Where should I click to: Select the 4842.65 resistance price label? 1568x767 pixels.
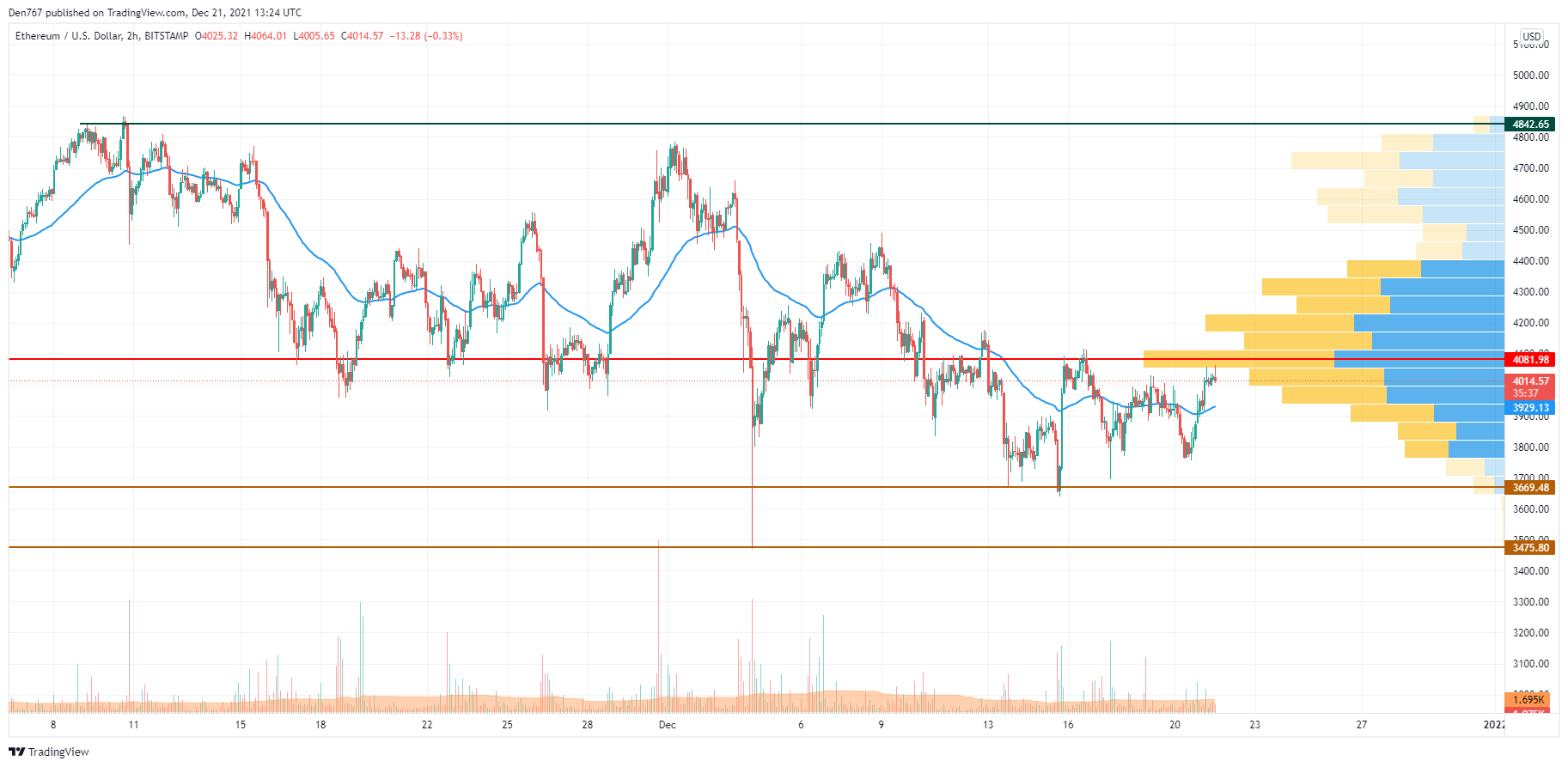click(x=1530, y=125)
